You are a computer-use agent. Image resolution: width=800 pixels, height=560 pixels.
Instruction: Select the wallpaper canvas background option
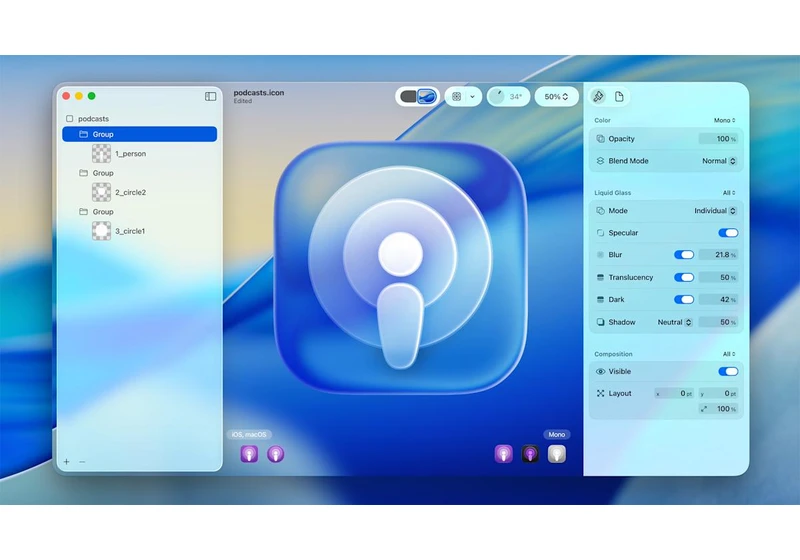click(x=427, y=96)
